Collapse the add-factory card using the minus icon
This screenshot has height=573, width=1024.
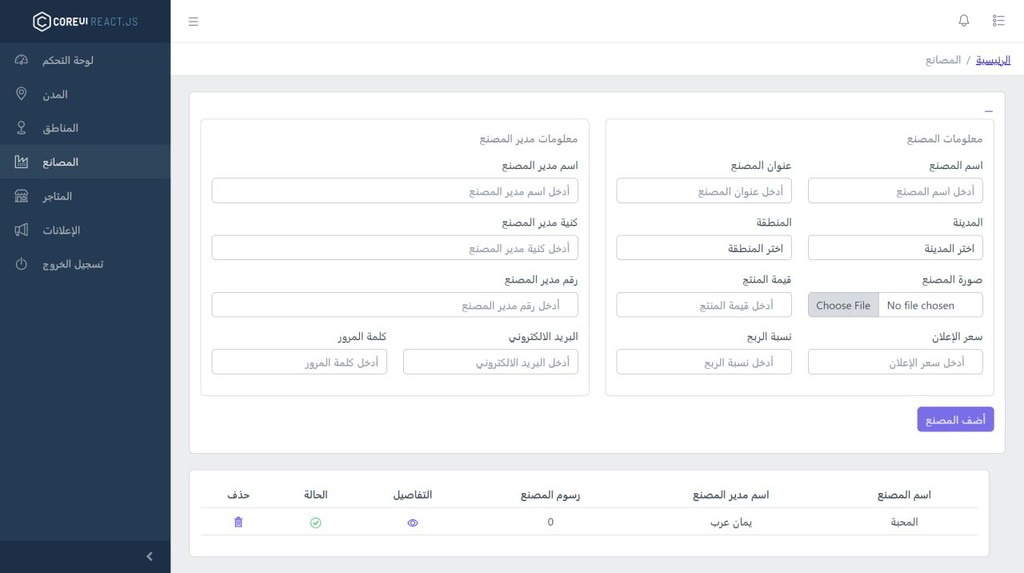click(988, 111)
